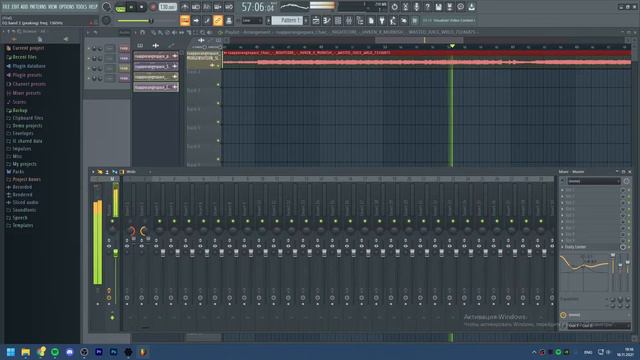The width and height of the screenshot is (640, 360).
Task: Open the TOOLS menu
Action: [82, 7]
